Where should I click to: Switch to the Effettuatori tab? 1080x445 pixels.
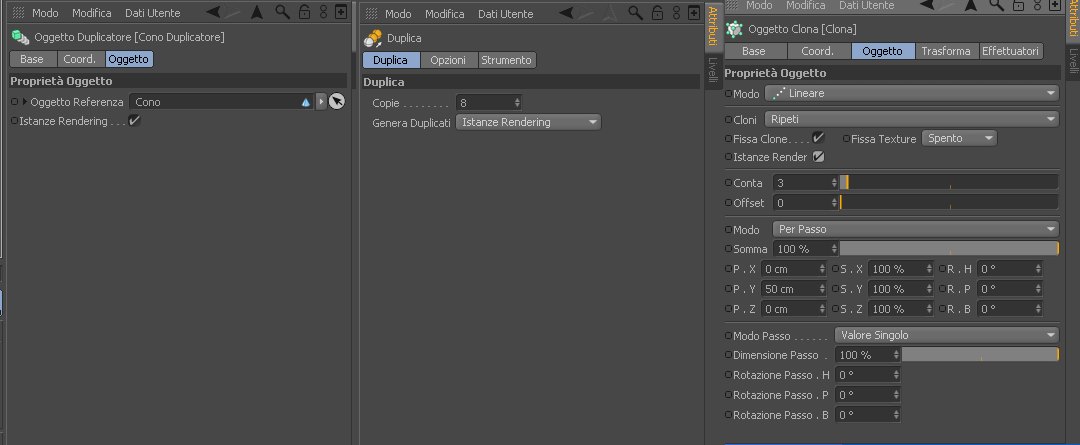pyautogui.click(x=1010, y=51)
